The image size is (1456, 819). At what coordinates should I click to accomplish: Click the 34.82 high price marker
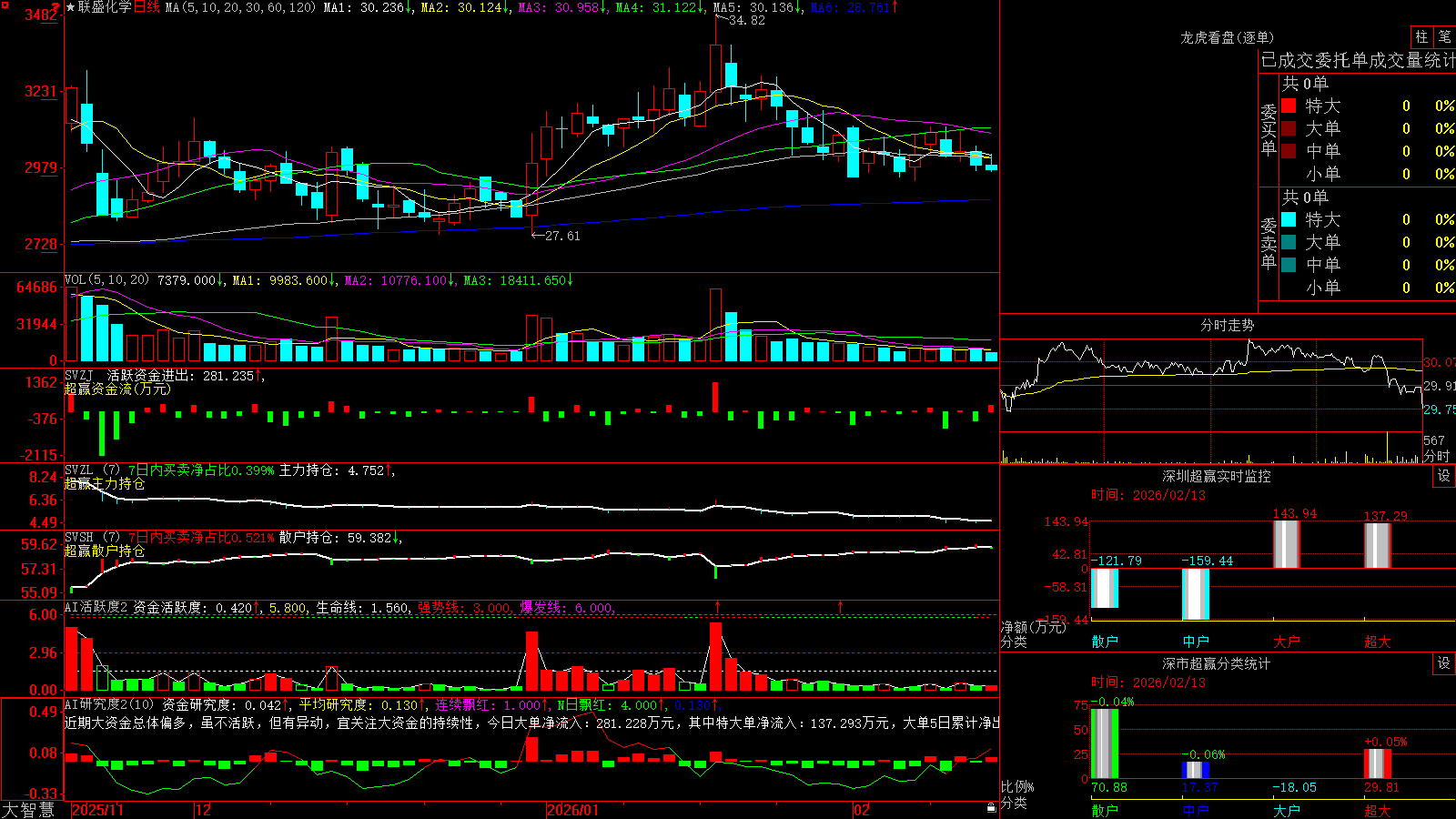point(747,20)
